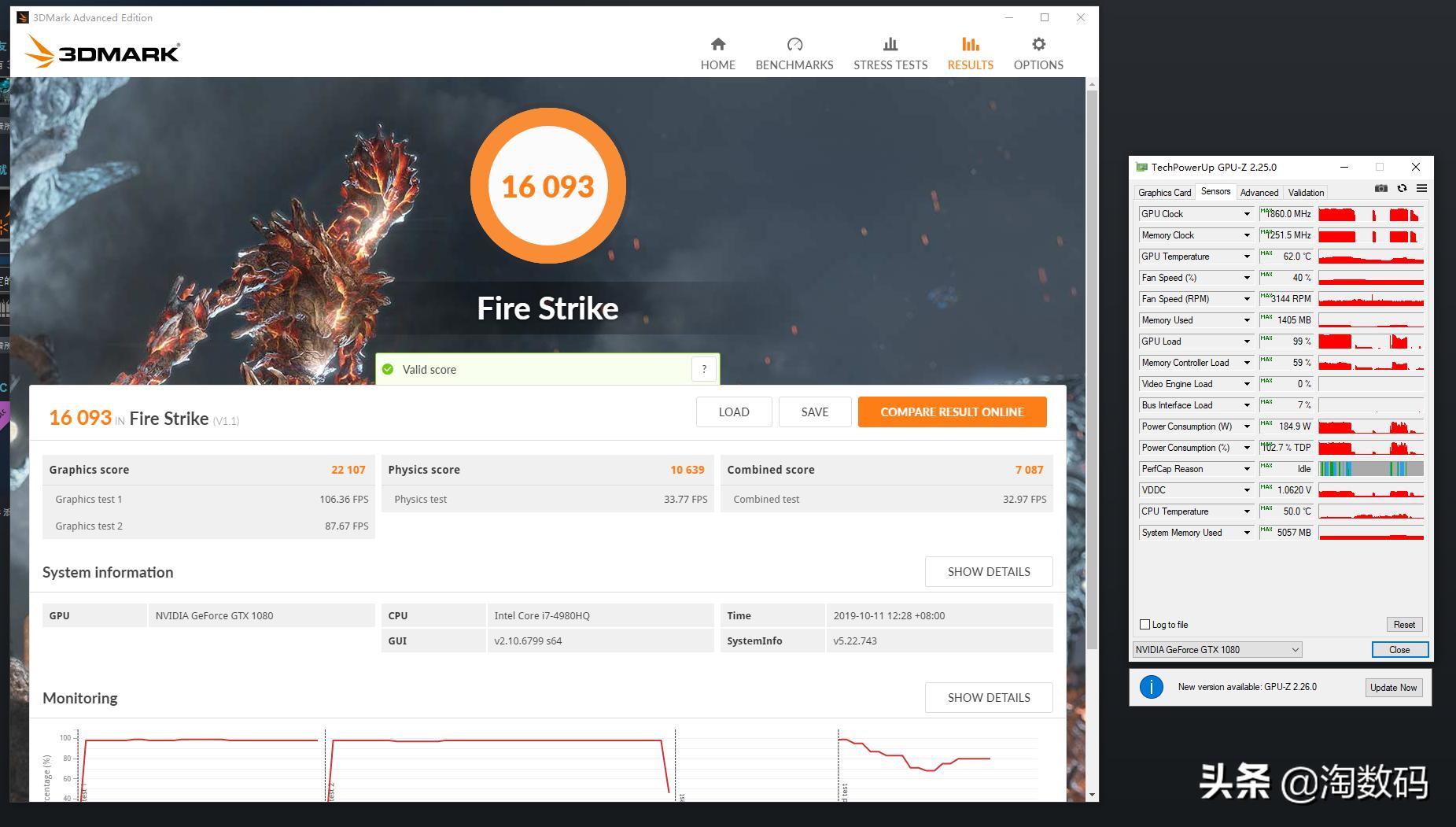
Task: Expand the GPU Clock sensor dropdown
Action: [x=1248, y=213]
